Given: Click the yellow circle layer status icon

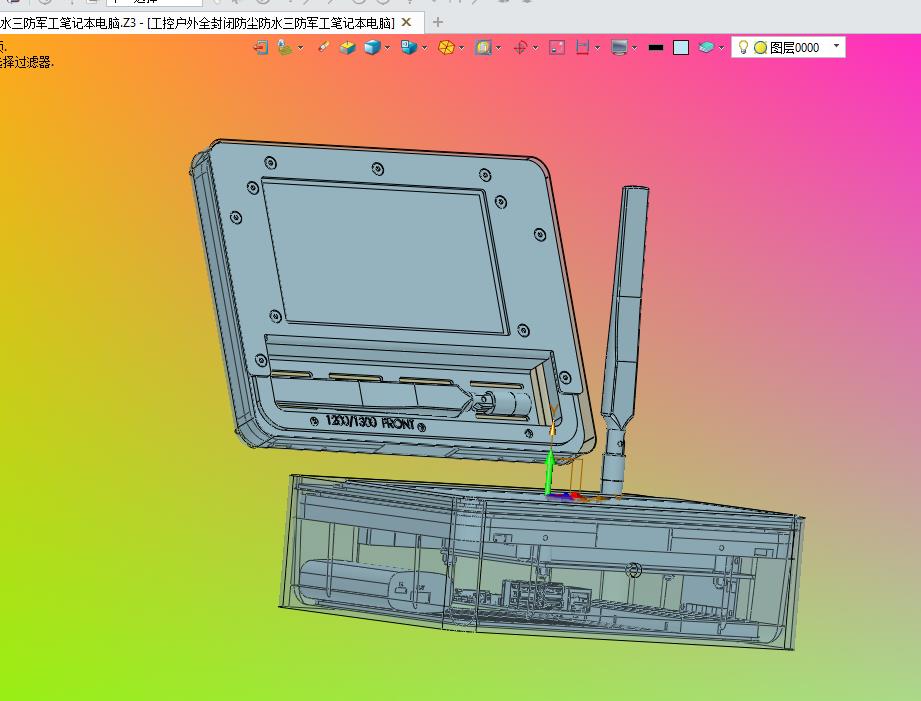Looking at the screenshot, I should pos(760,48).
